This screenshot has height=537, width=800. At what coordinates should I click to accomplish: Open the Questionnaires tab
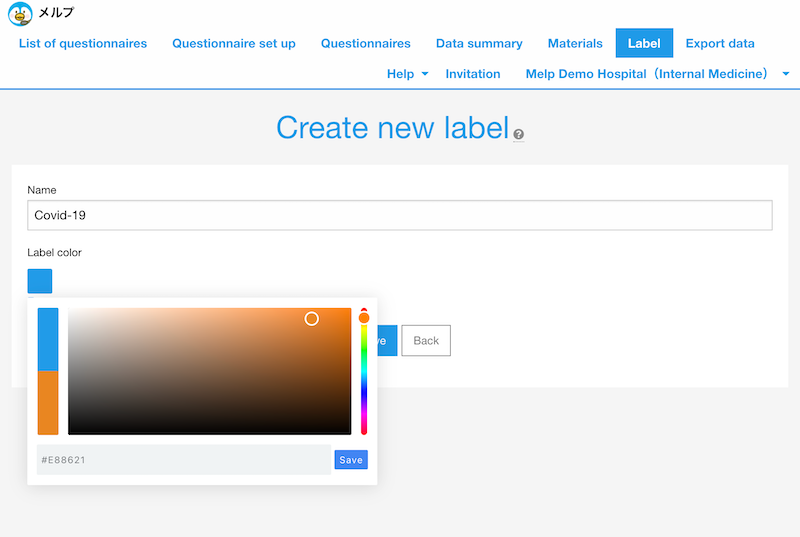tap(365, 43)
